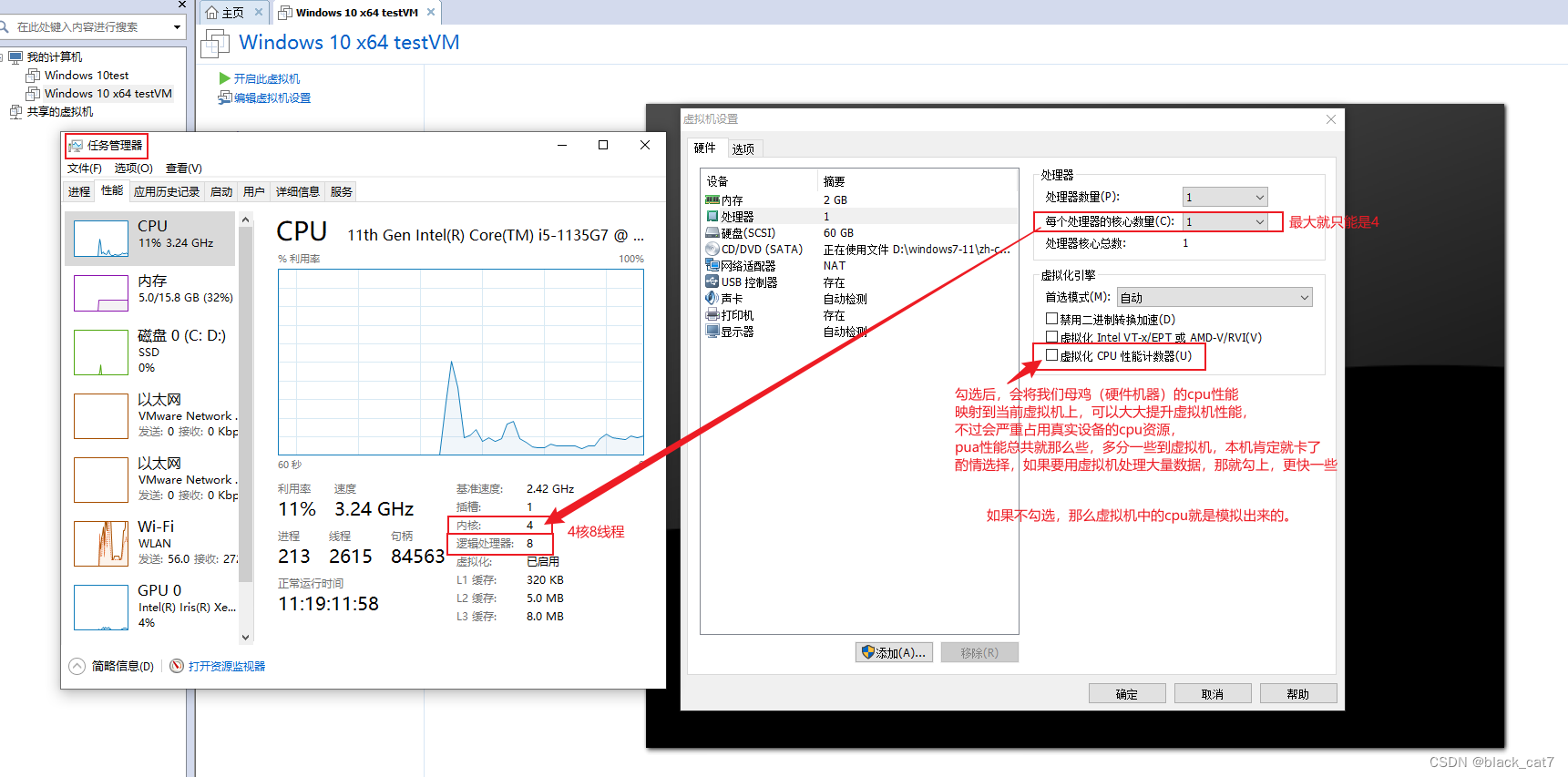The height and width of the screenshot is (777, 1568).
Task: Click the Printer device icon
Action: pyautogui.click(x=712, y=314)
